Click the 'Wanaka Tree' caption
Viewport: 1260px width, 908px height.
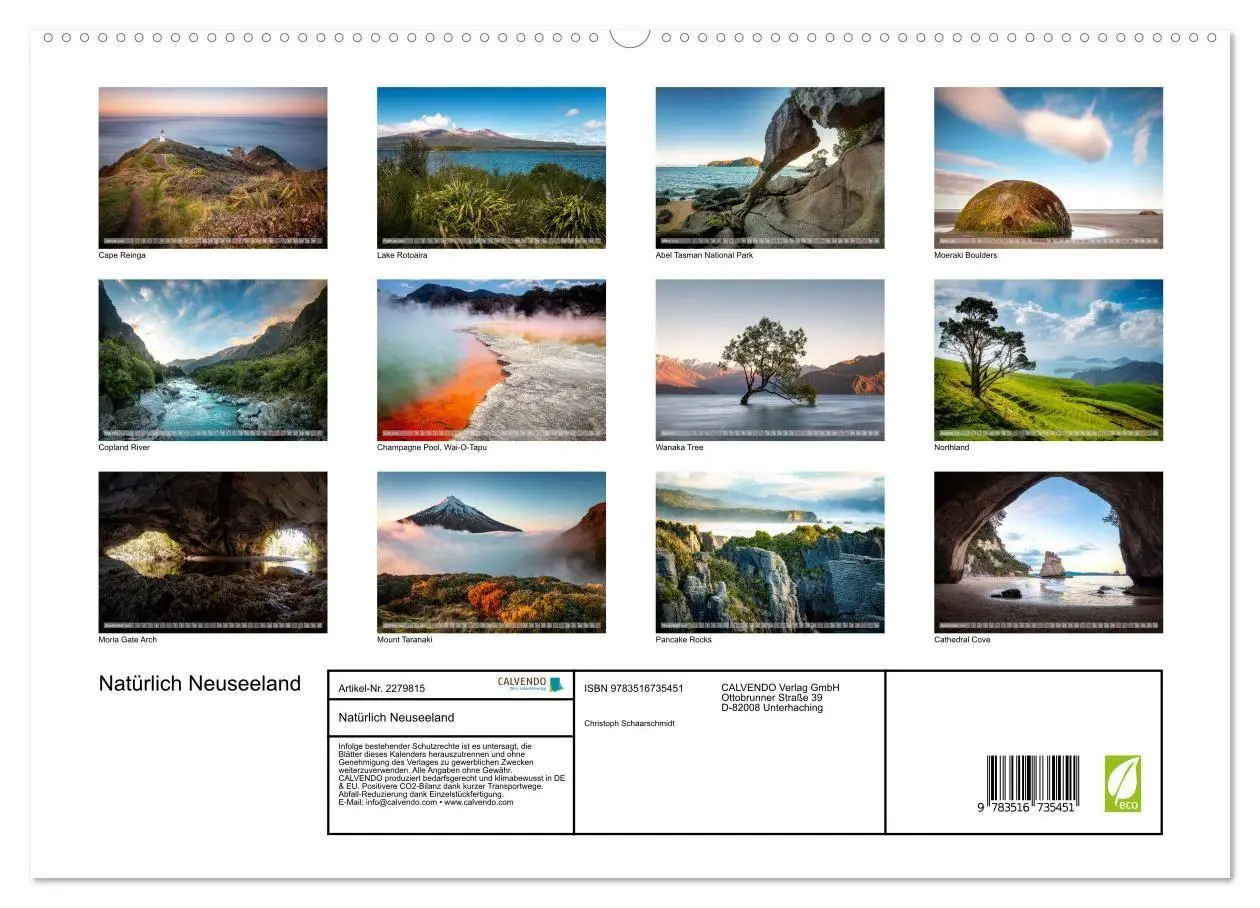[680, 447]
